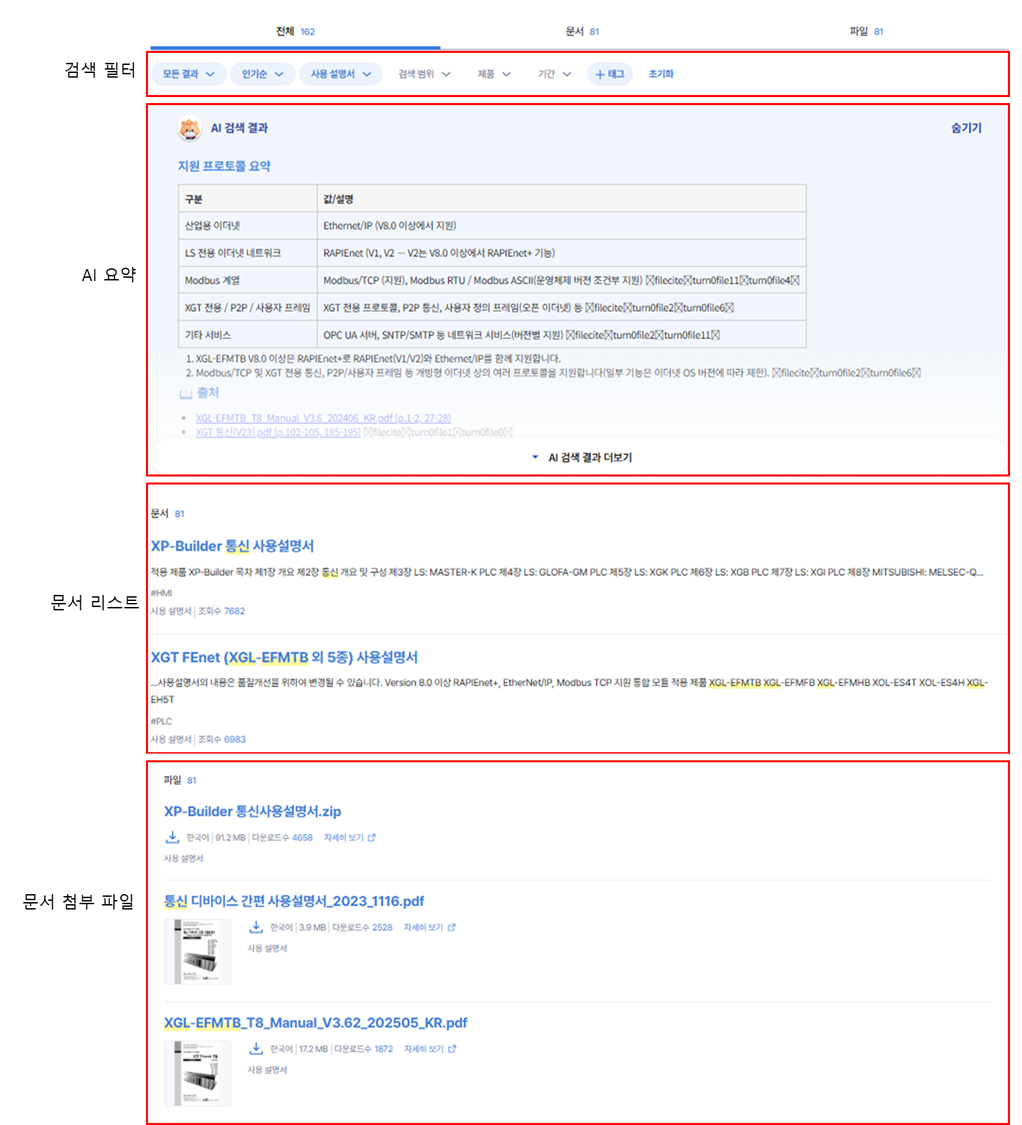1022x1125 pixels.
Task: Open the 모든 결과 filter dropdown
Action: point(189,74)
